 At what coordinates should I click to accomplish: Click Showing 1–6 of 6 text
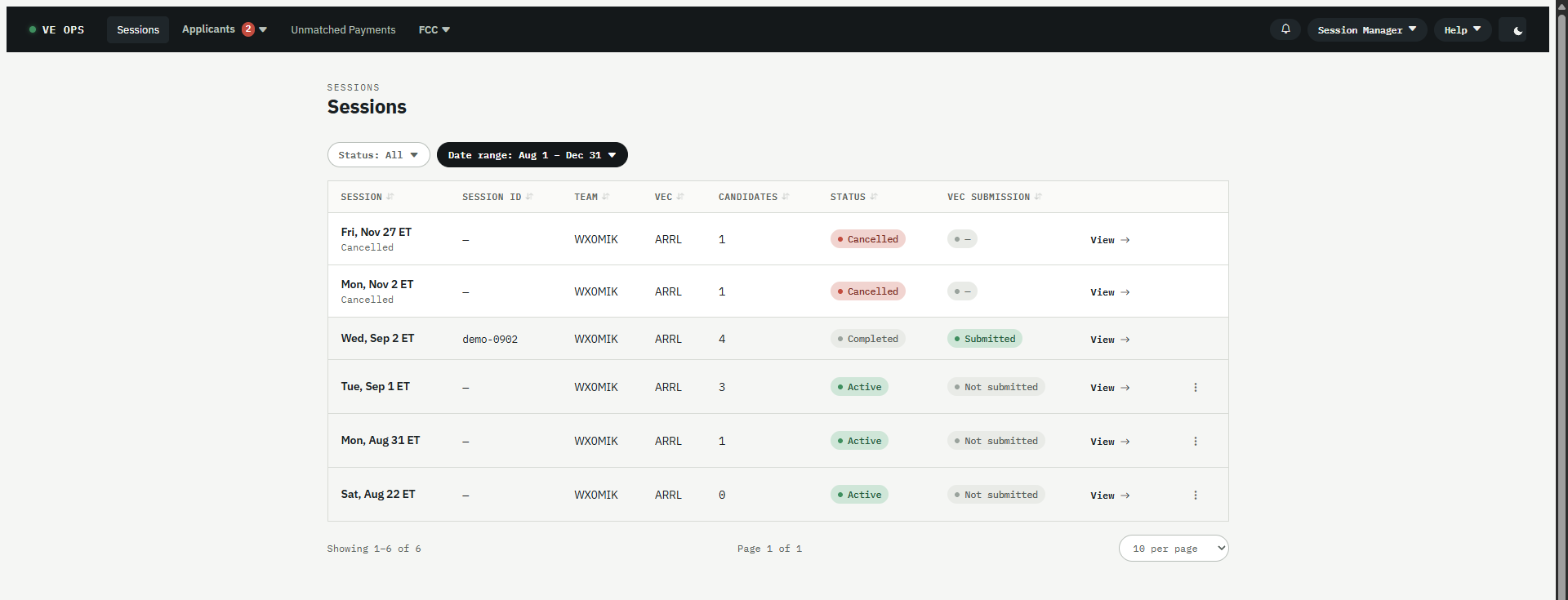coord(374,549)
